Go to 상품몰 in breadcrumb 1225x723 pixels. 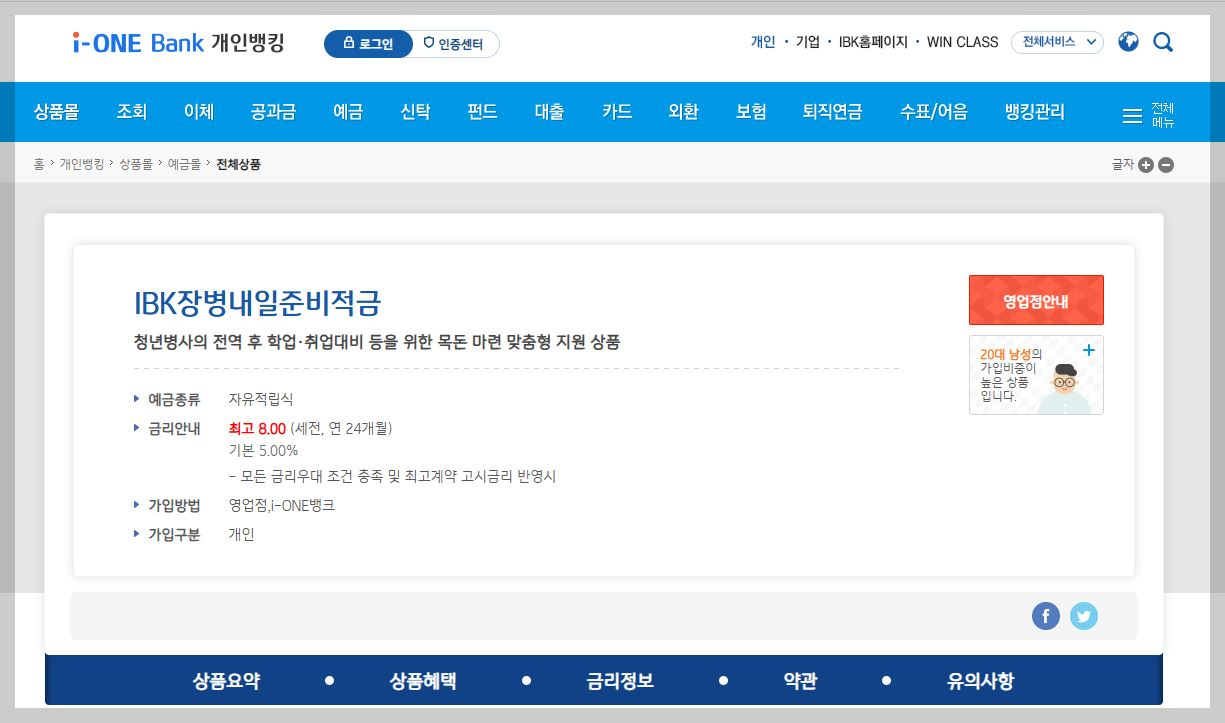(x=136, y=165)
